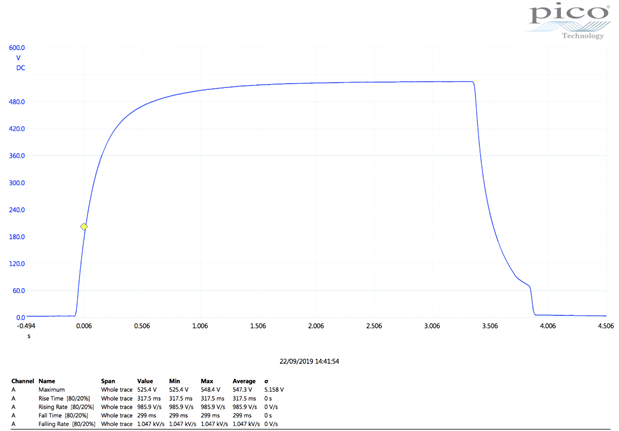The height and width of the screenshot is (431, 619).
Task: Select the 180.0 voltage axis label
Action: point(17,237)
